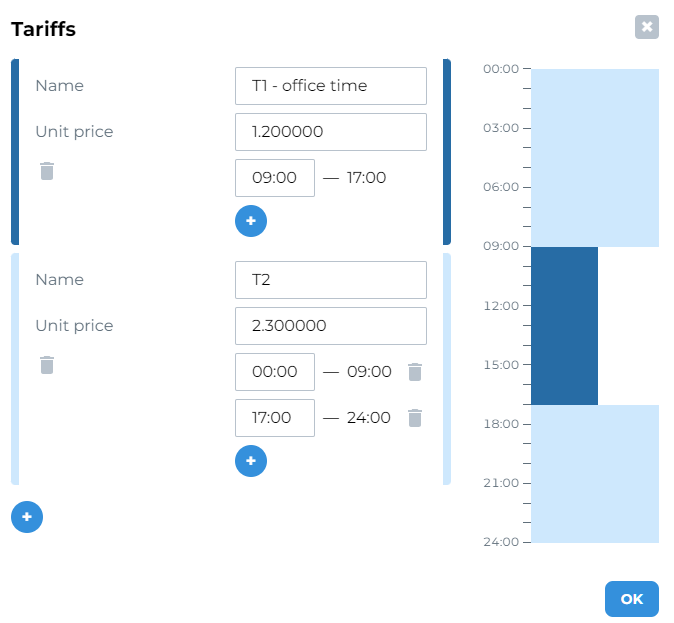Add time range to T1 tariff

point(251,220)
